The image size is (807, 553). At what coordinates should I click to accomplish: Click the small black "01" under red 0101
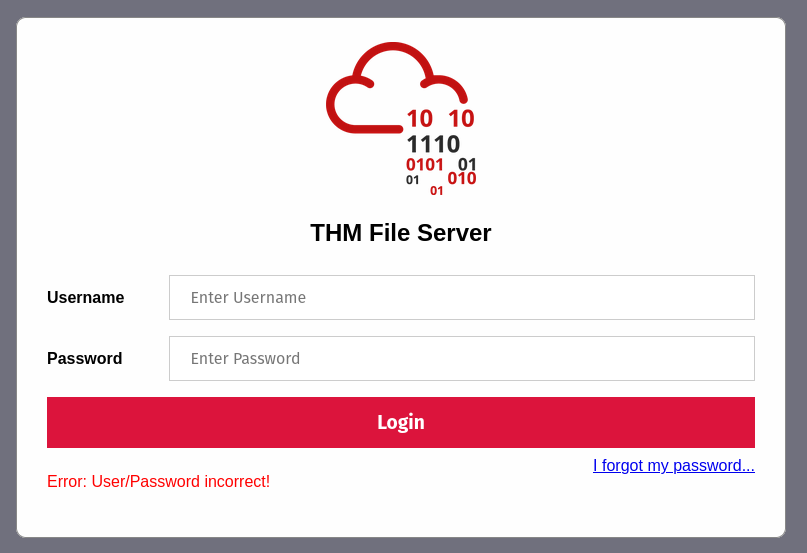(413, 180)
